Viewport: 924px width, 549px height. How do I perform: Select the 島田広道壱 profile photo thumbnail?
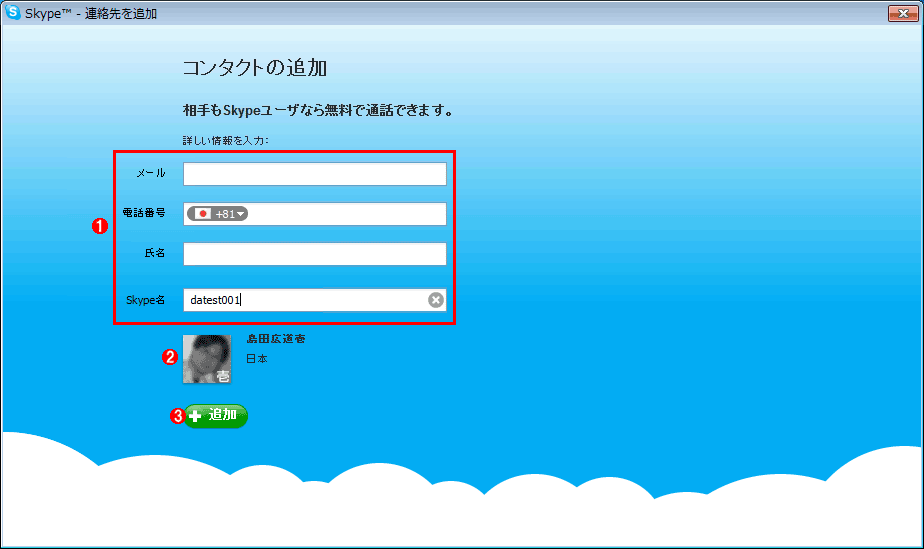pyautogui.click(x=207, y=359)
